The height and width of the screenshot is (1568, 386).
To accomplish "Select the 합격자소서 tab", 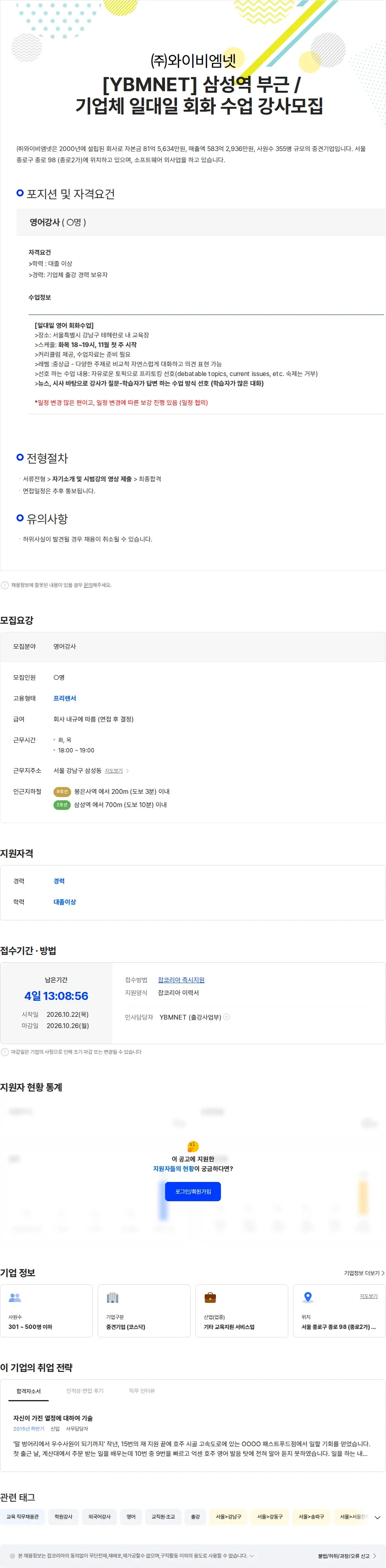I will [29, 1391].
